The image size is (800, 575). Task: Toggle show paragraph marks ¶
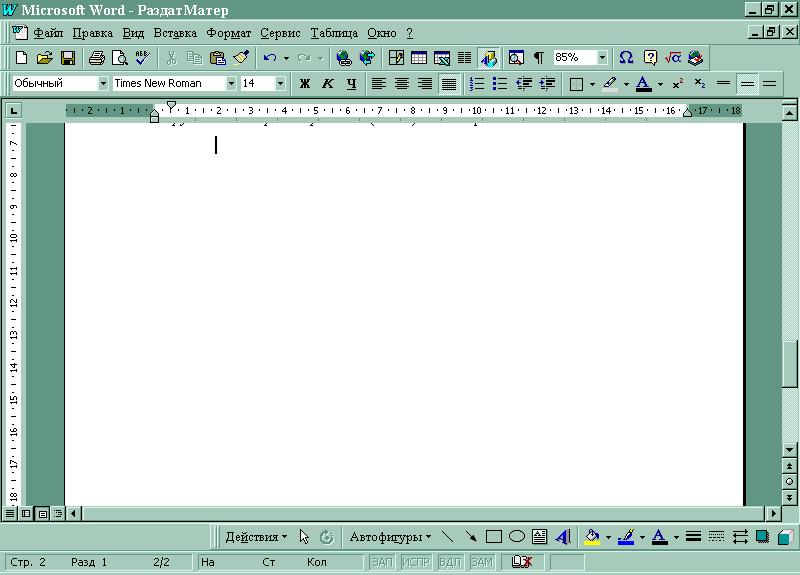coord(539,58)
